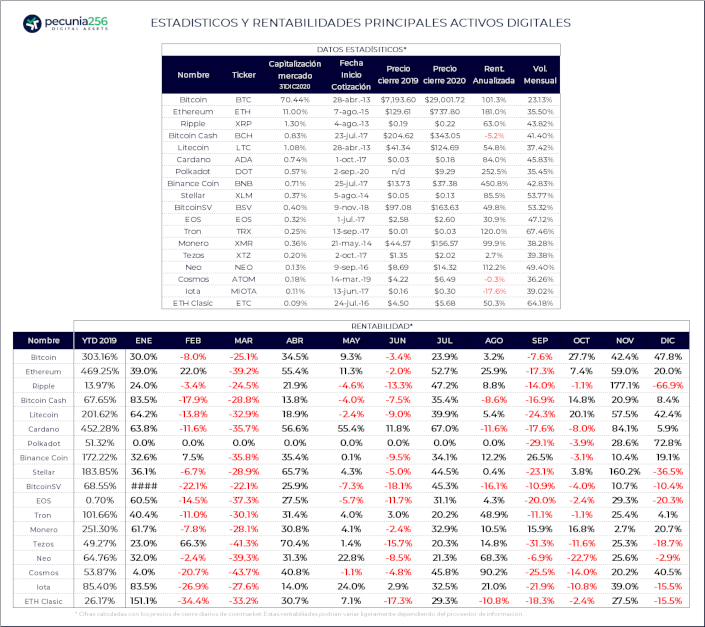The image size is (705, 627).
Task: Click Tron's August return '48.9%'
Action: click(x=494, y=515)
